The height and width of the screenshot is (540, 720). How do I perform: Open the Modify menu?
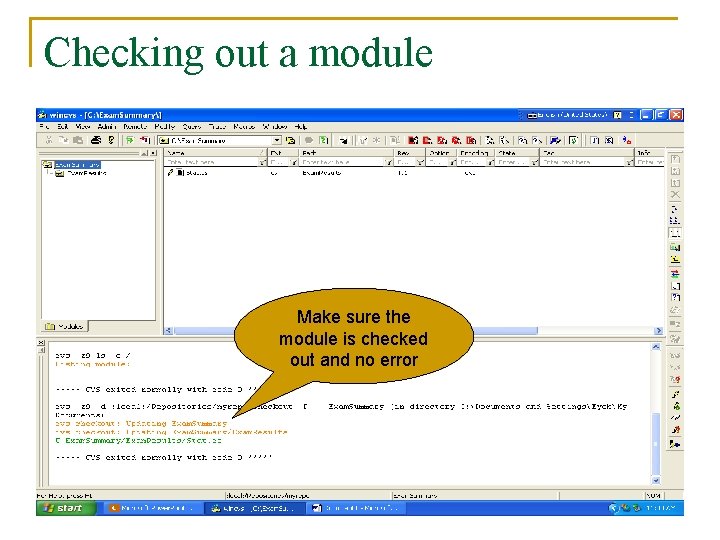pos(164,126)
